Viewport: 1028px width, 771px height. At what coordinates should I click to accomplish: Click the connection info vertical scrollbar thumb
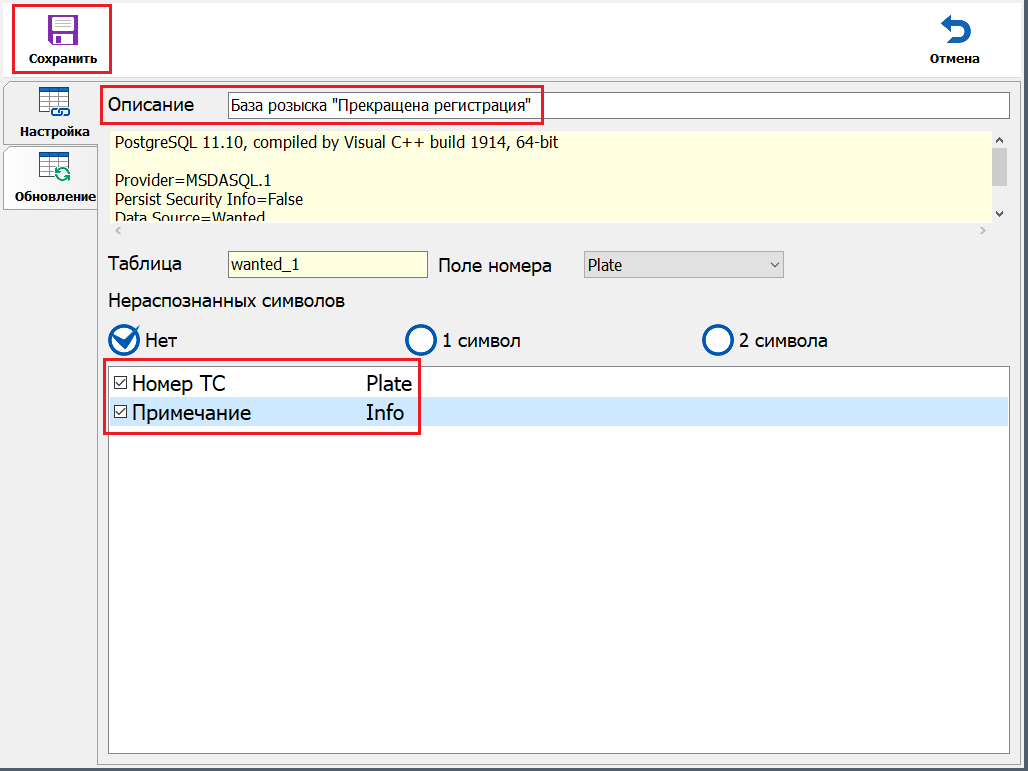pyautogui.click(x=999, y=166)
